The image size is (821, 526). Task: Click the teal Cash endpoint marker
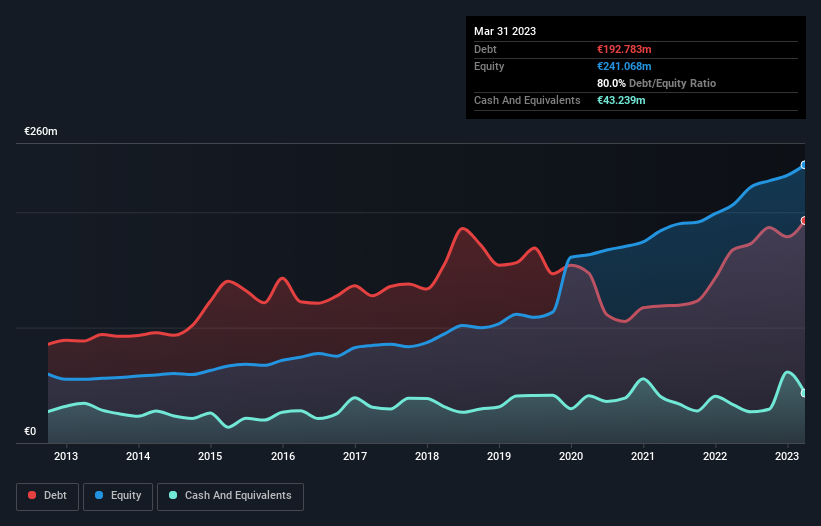coord(804,393)
